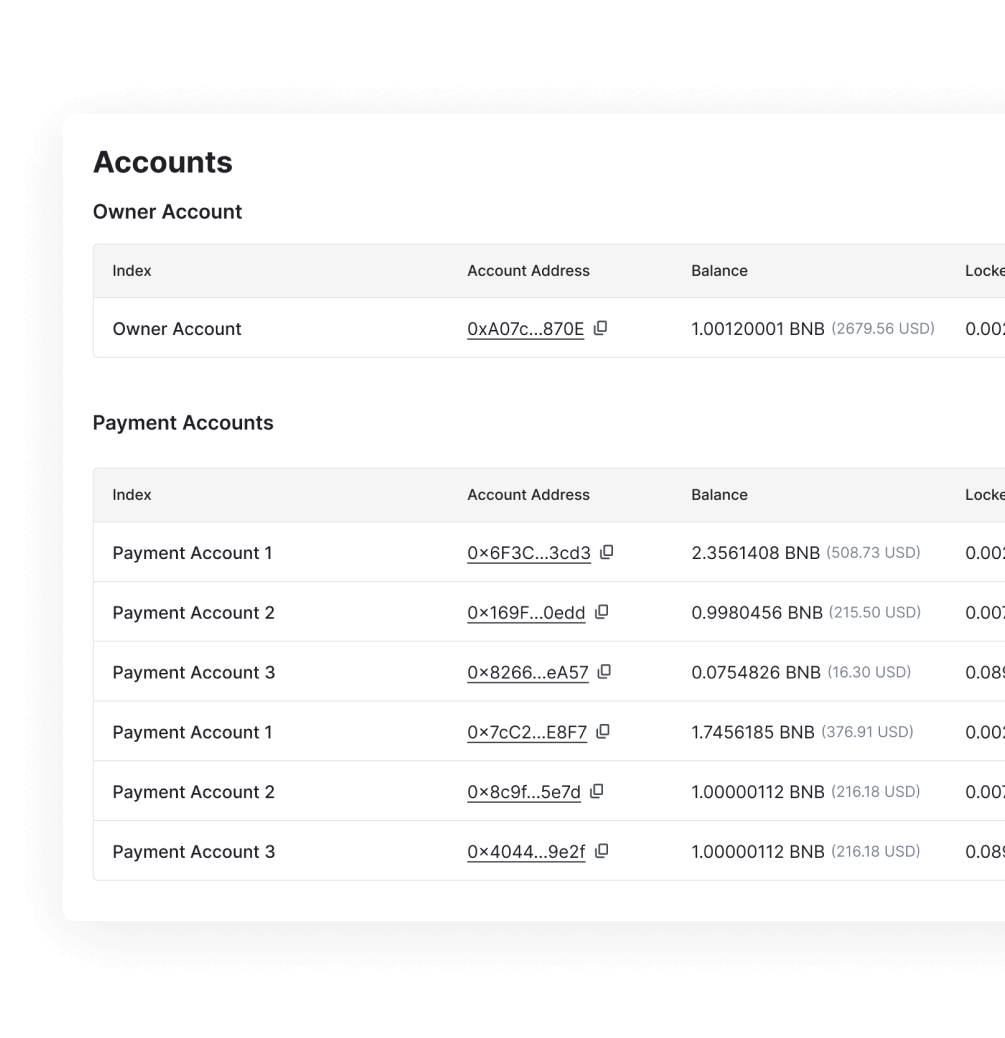Image resolution: width=1005 pixels, height=1038 pixels.
Task: Copy the Owner Account address 0xA07c...870E
Action: click(598, 328)
